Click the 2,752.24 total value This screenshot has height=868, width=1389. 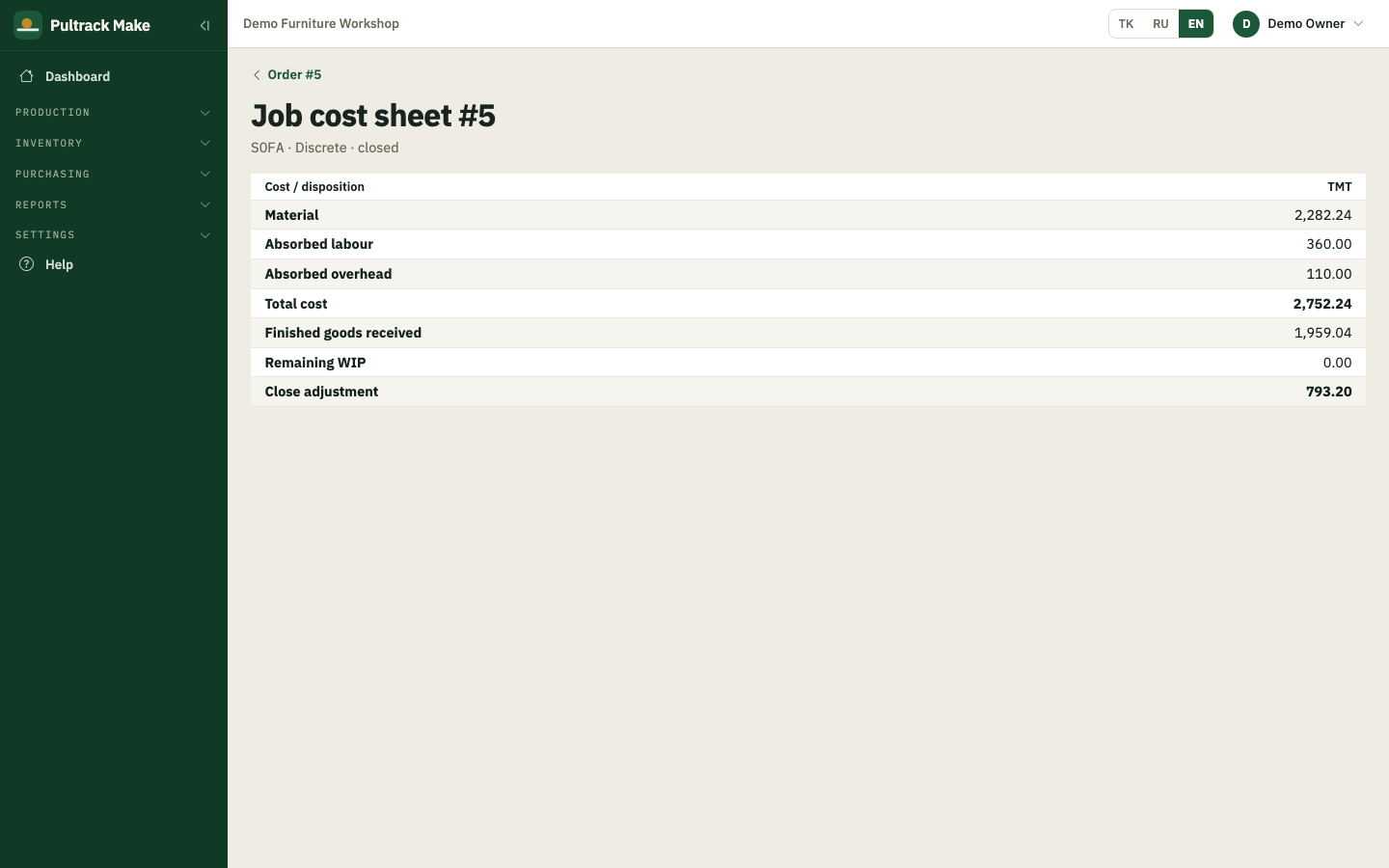pyautogui.click(x=1322, y=304)
